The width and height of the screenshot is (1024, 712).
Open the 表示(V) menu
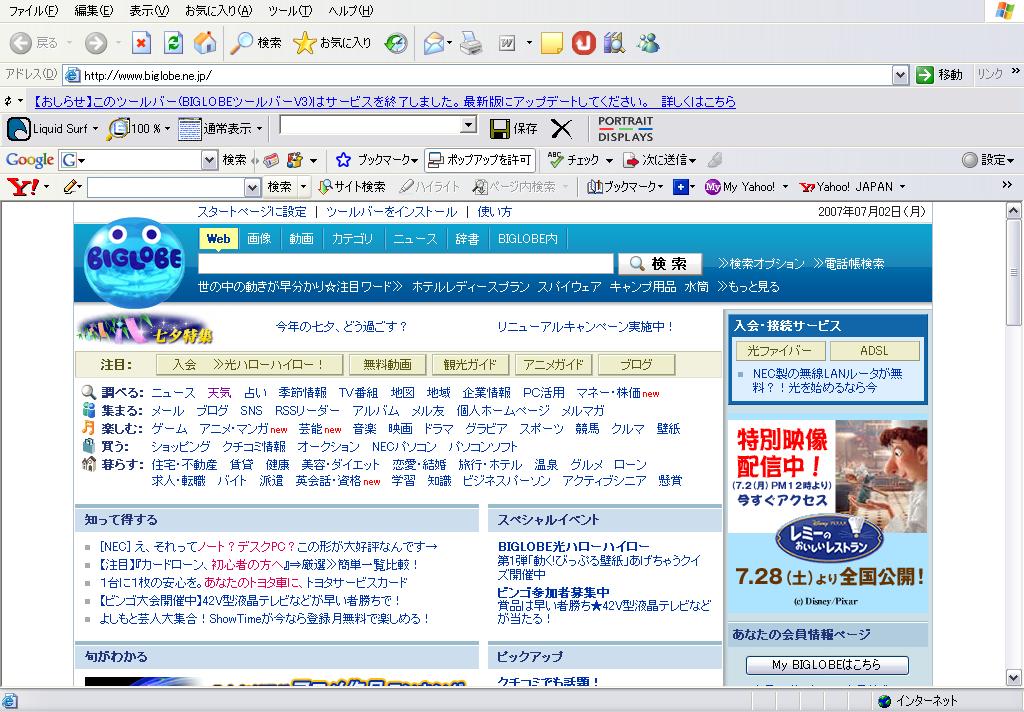click(x=149, y=10)
